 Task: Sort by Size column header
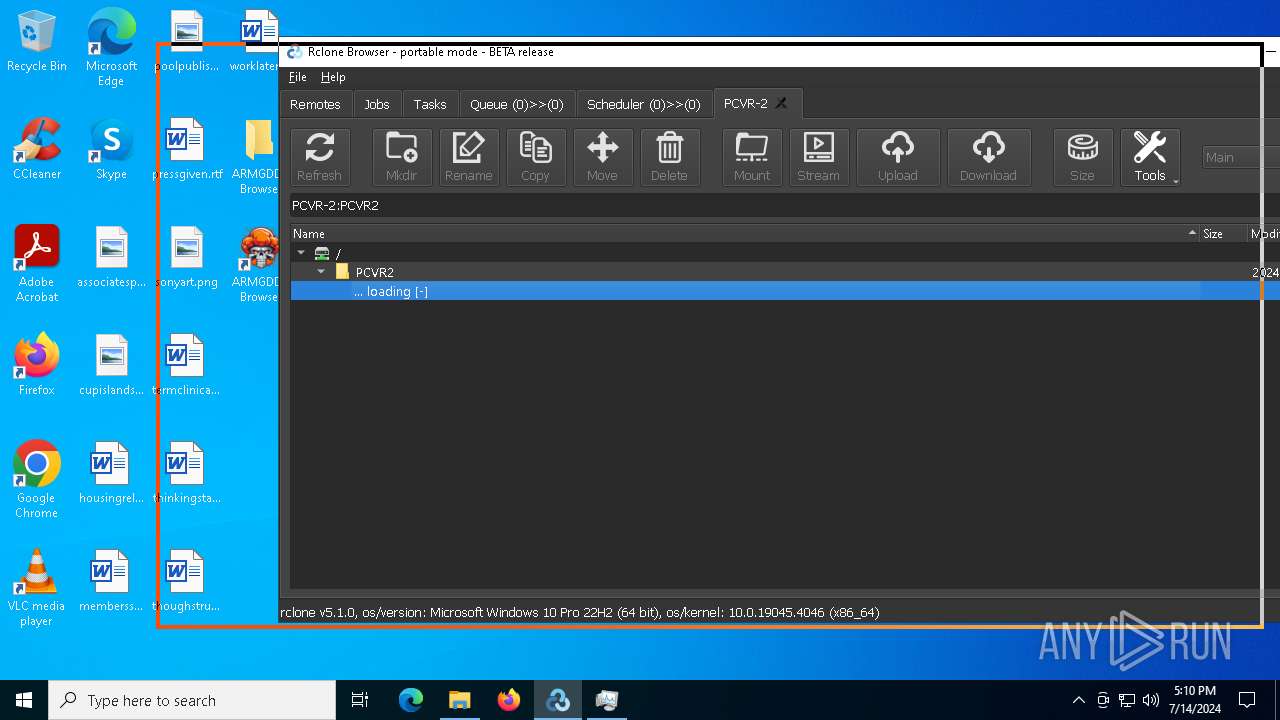(x=1223, y=233)
